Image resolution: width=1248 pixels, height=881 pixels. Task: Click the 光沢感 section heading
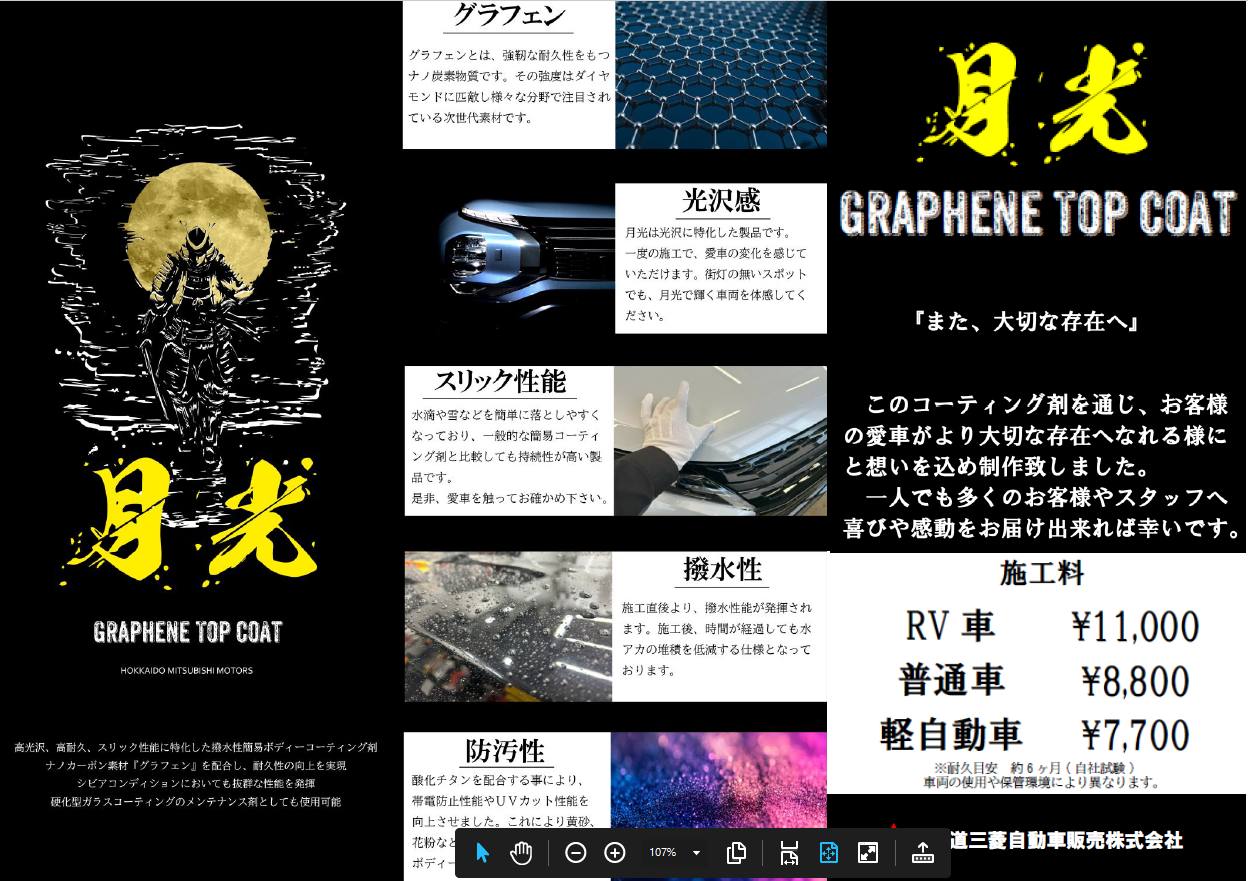[x=721, y=201]
